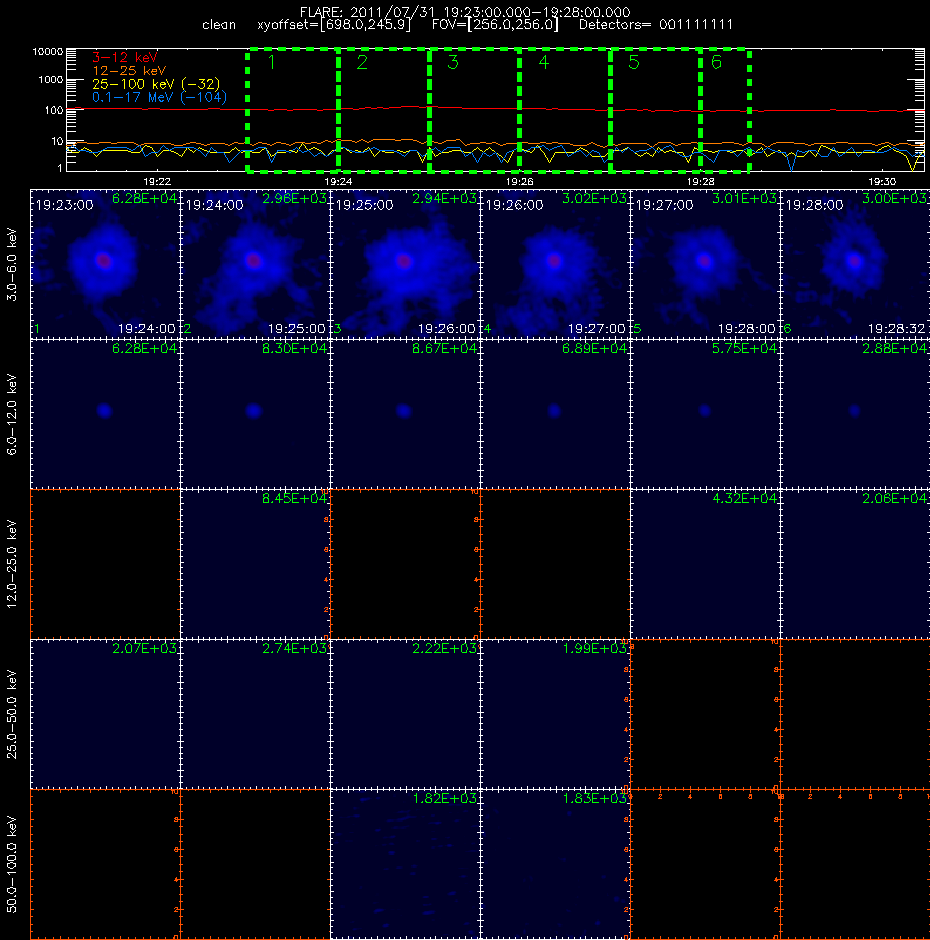Image resolution: width=930 pixels, height=940 pixels.
Task: Click interval number 6 in the light curve
Action: click(x=716, y=62)
